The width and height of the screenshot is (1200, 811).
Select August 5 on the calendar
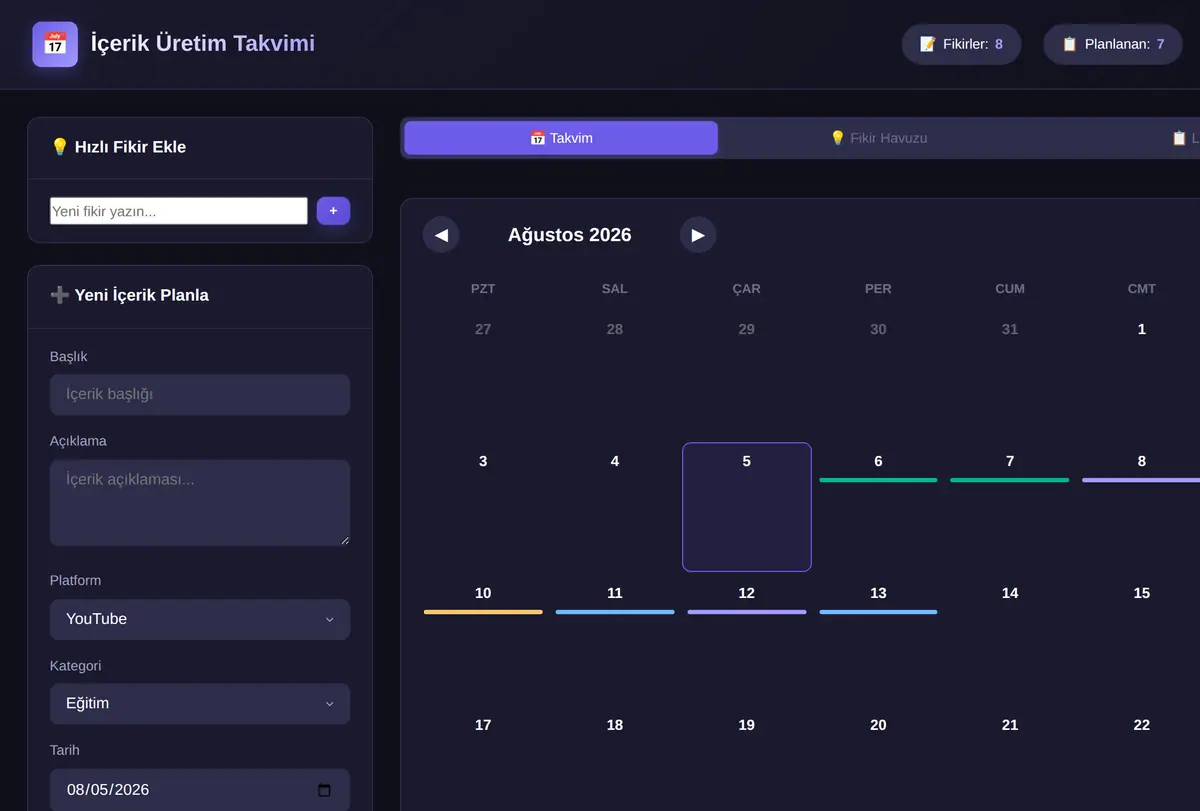tap(747, 507)
